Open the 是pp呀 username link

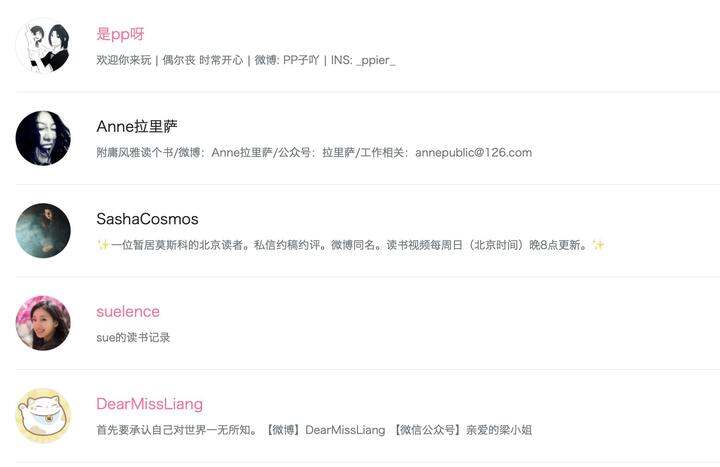[x=120, y=34]
